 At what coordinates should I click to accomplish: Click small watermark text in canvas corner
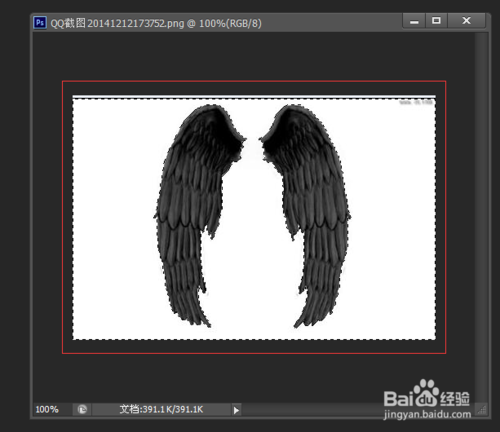coord(416,102)
